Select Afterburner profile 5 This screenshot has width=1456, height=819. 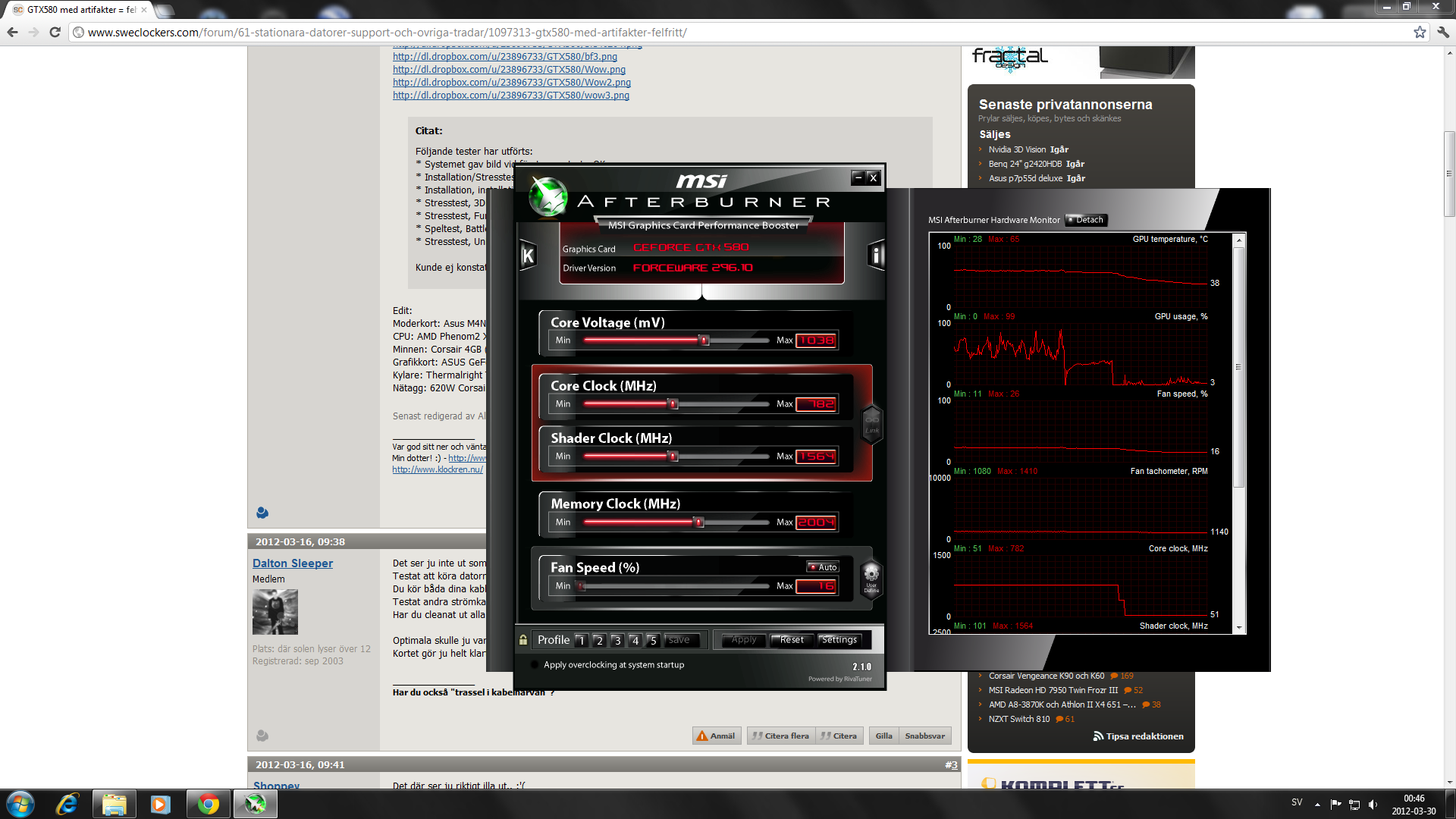point(653,641)
